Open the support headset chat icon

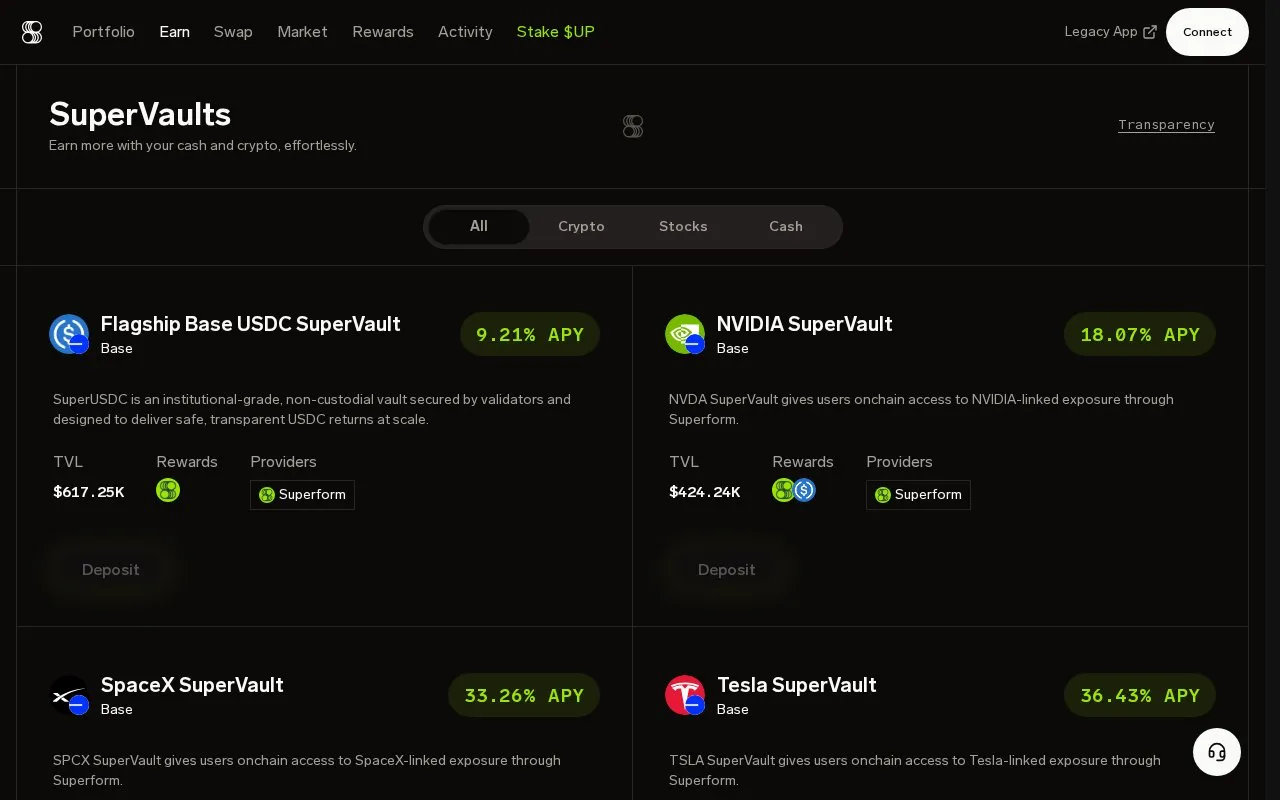pos(1217,752)
